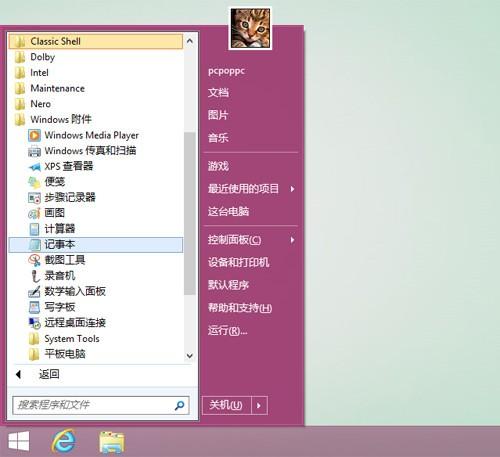The width and height of the screenshot is (500, 457).
Task: Click the Windows Start button on taskbar
Action: coord(19,442)
